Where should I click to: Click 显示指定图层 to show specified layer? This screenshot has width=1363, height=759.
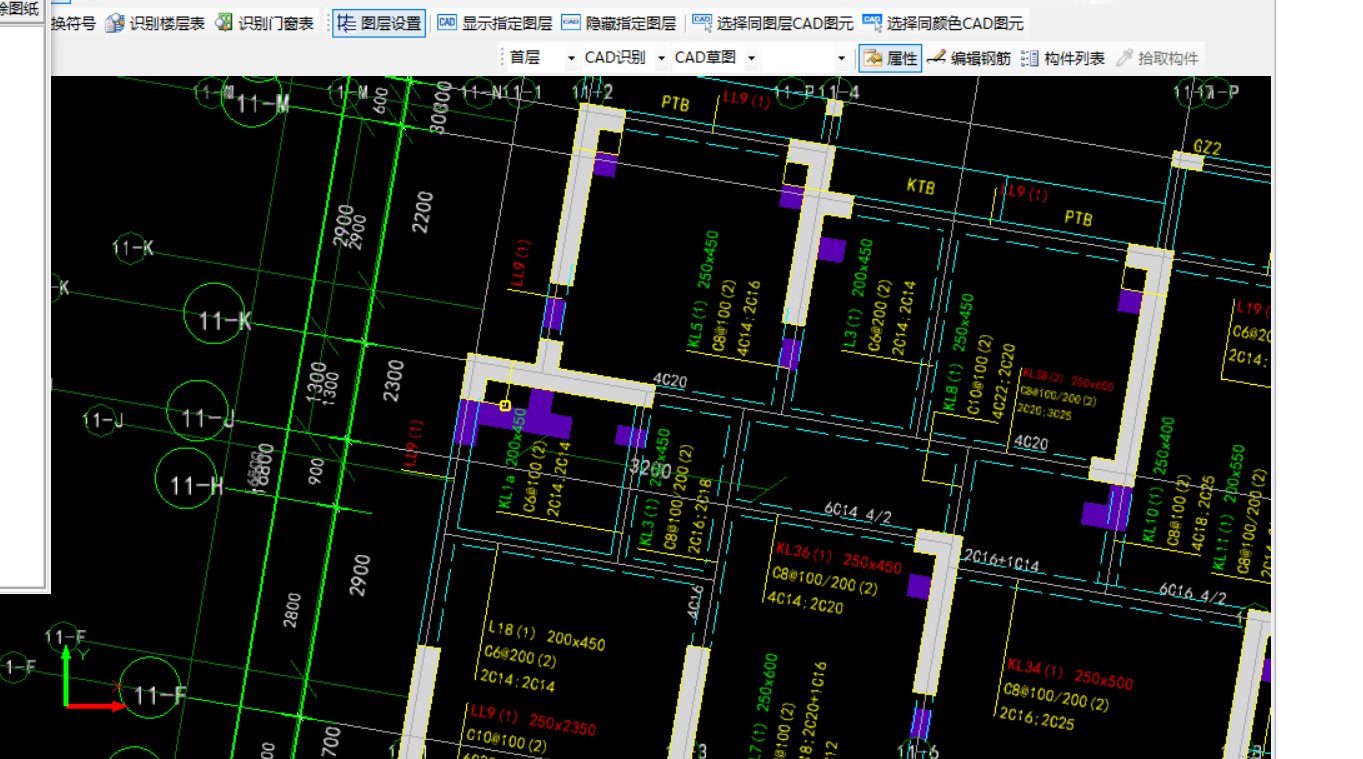coord(494,23)
